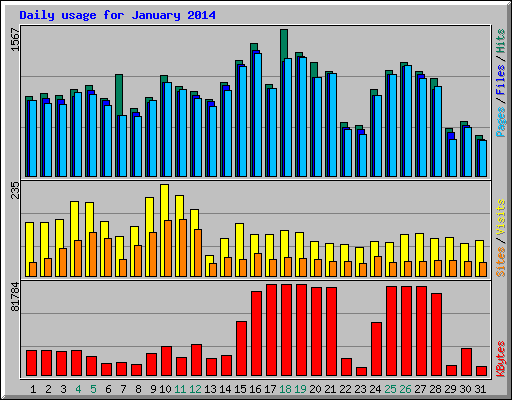This screenshot has height=400, width=512.
Task: Click the tallest green hits bar for day 18
Action: pyautogui.click(x=284, y=43)
